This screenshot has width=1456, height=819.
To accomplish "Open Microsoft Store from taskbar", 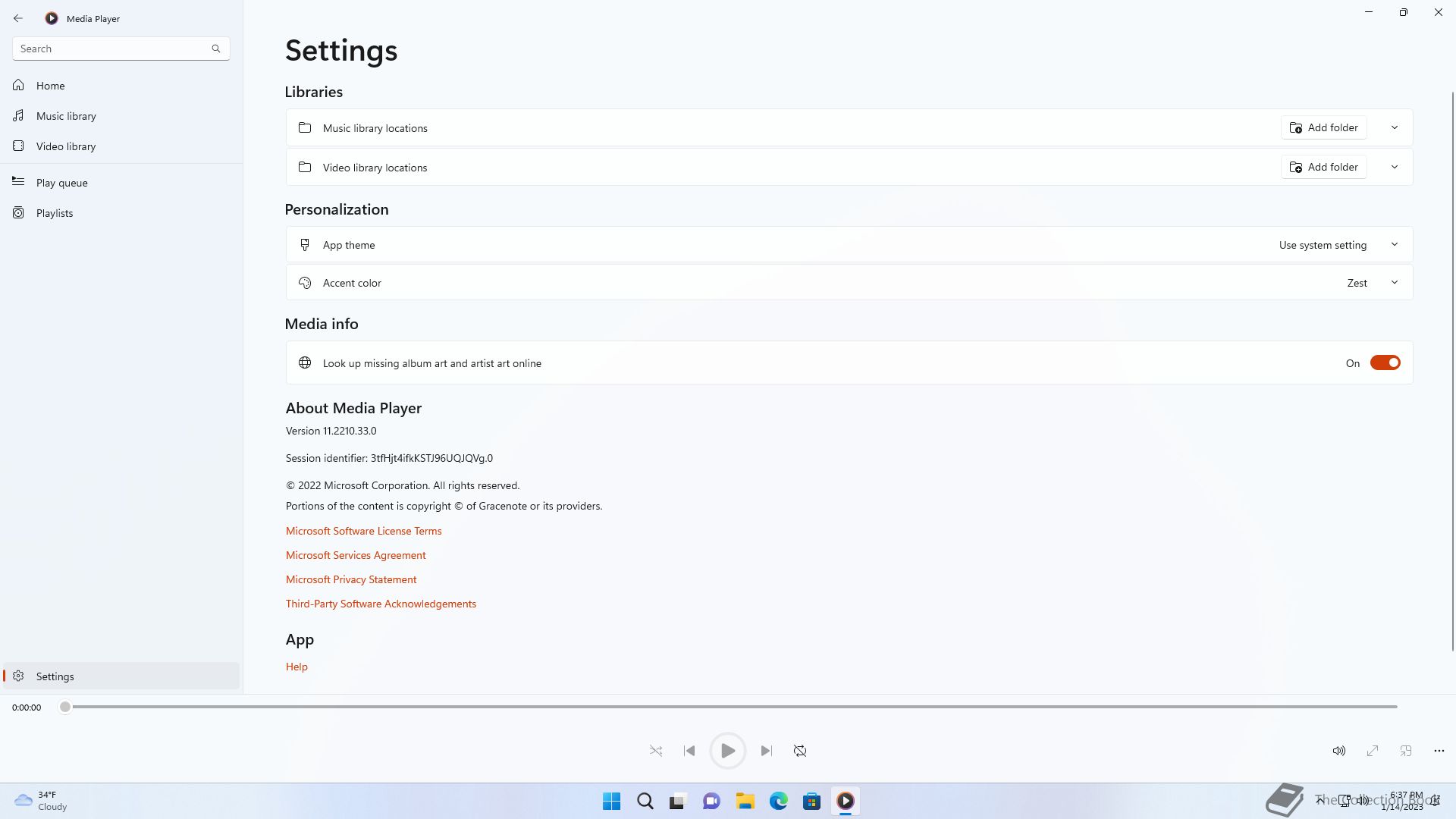I will click(x=811, y=801).
